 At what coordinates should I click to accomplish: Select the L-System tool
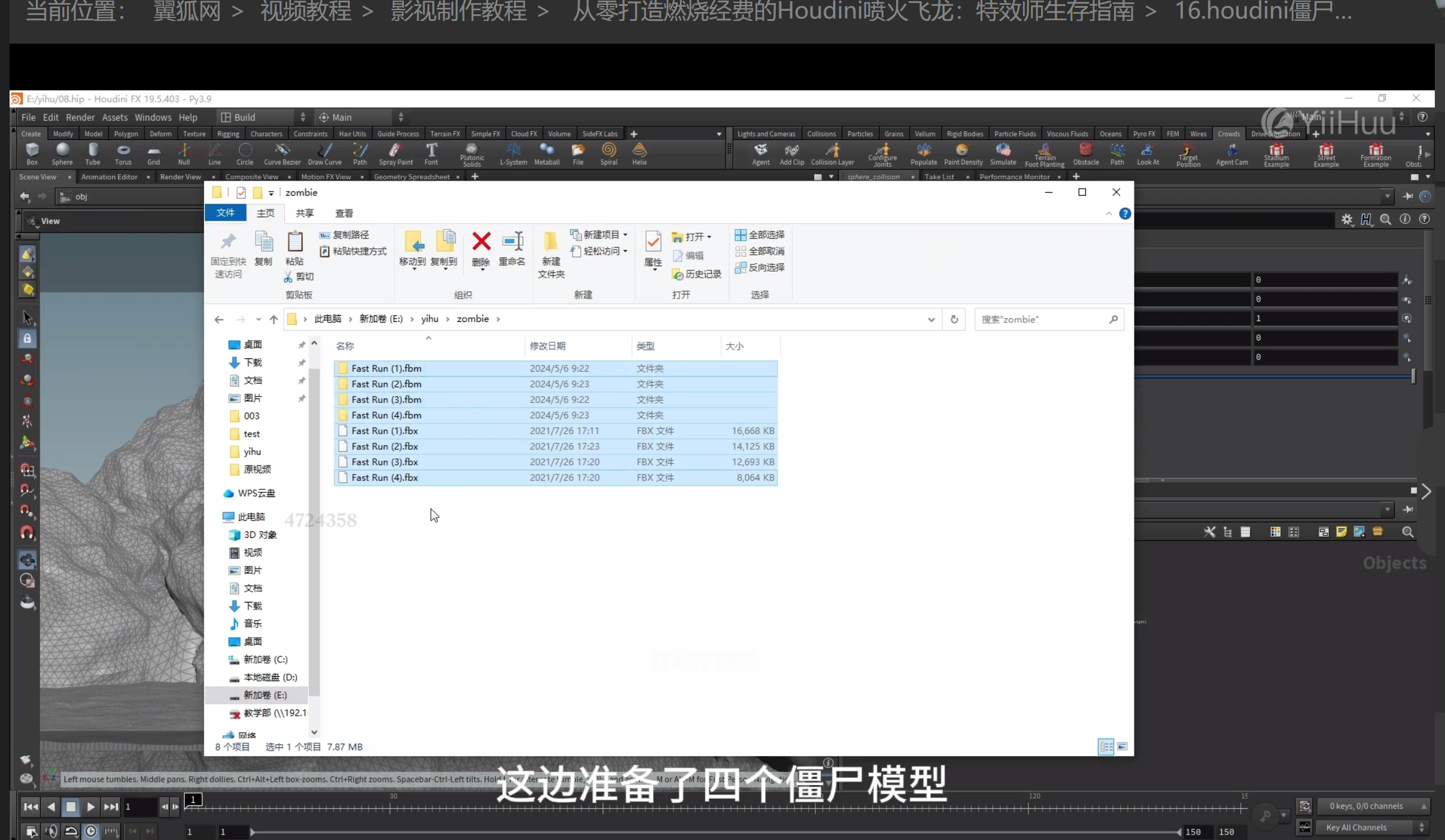pos(514,153)
